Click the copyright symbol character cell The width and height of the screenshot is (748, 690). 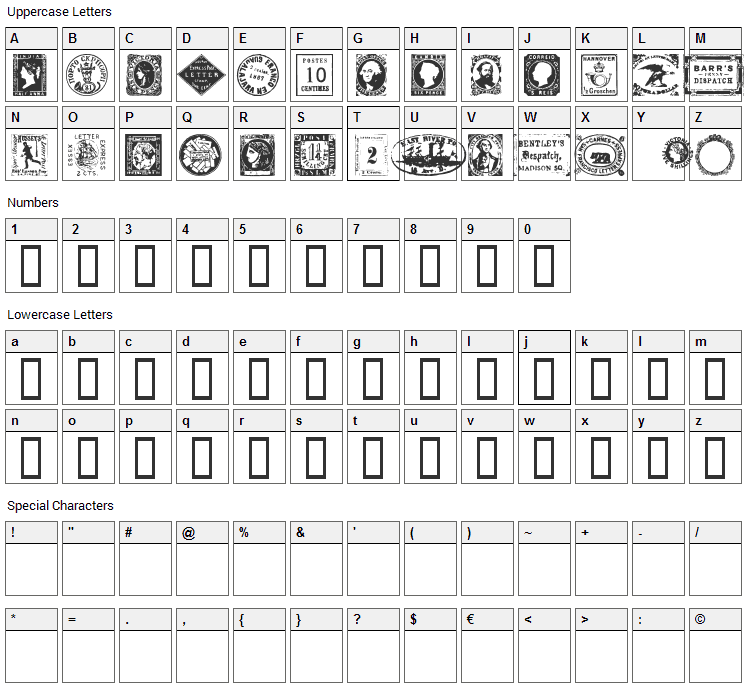pos(715,645)
